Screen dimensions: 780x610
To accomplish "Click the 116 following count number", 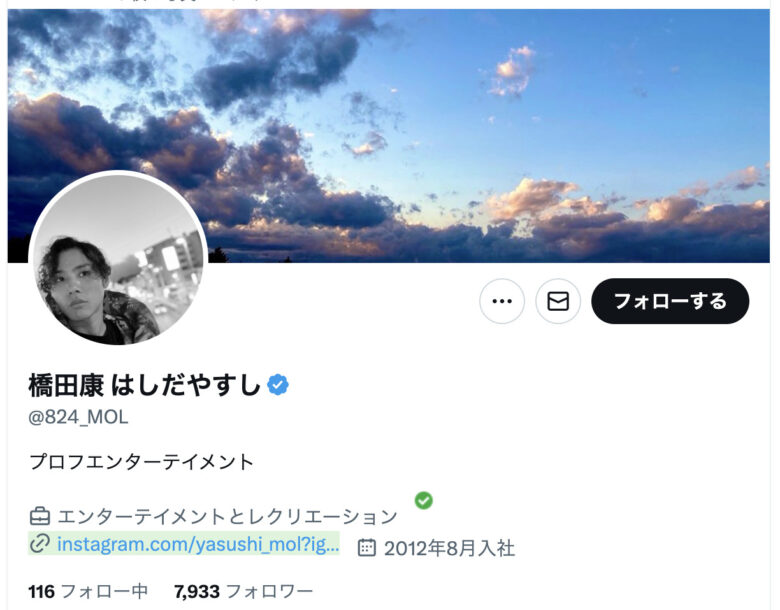I will 41,591.
